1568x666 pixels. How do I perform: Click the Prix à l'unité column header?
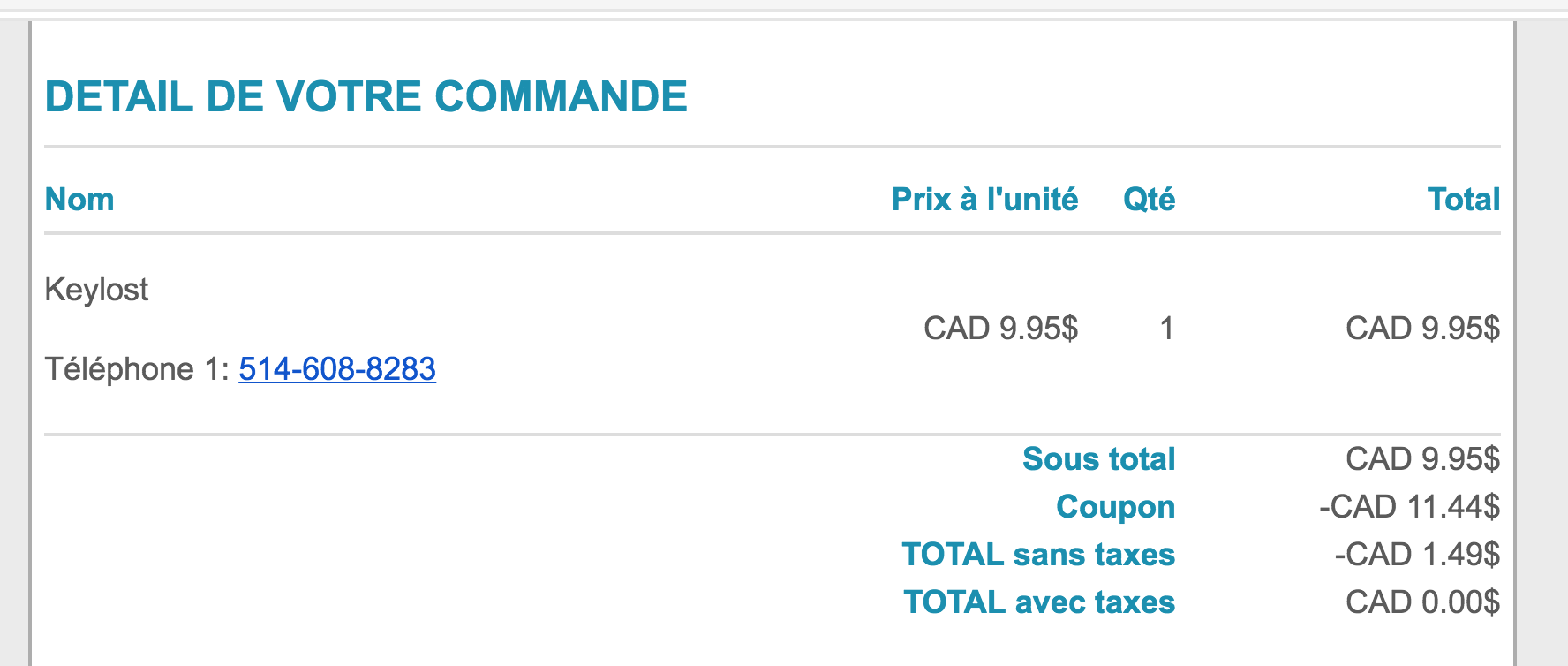[984, 200]
